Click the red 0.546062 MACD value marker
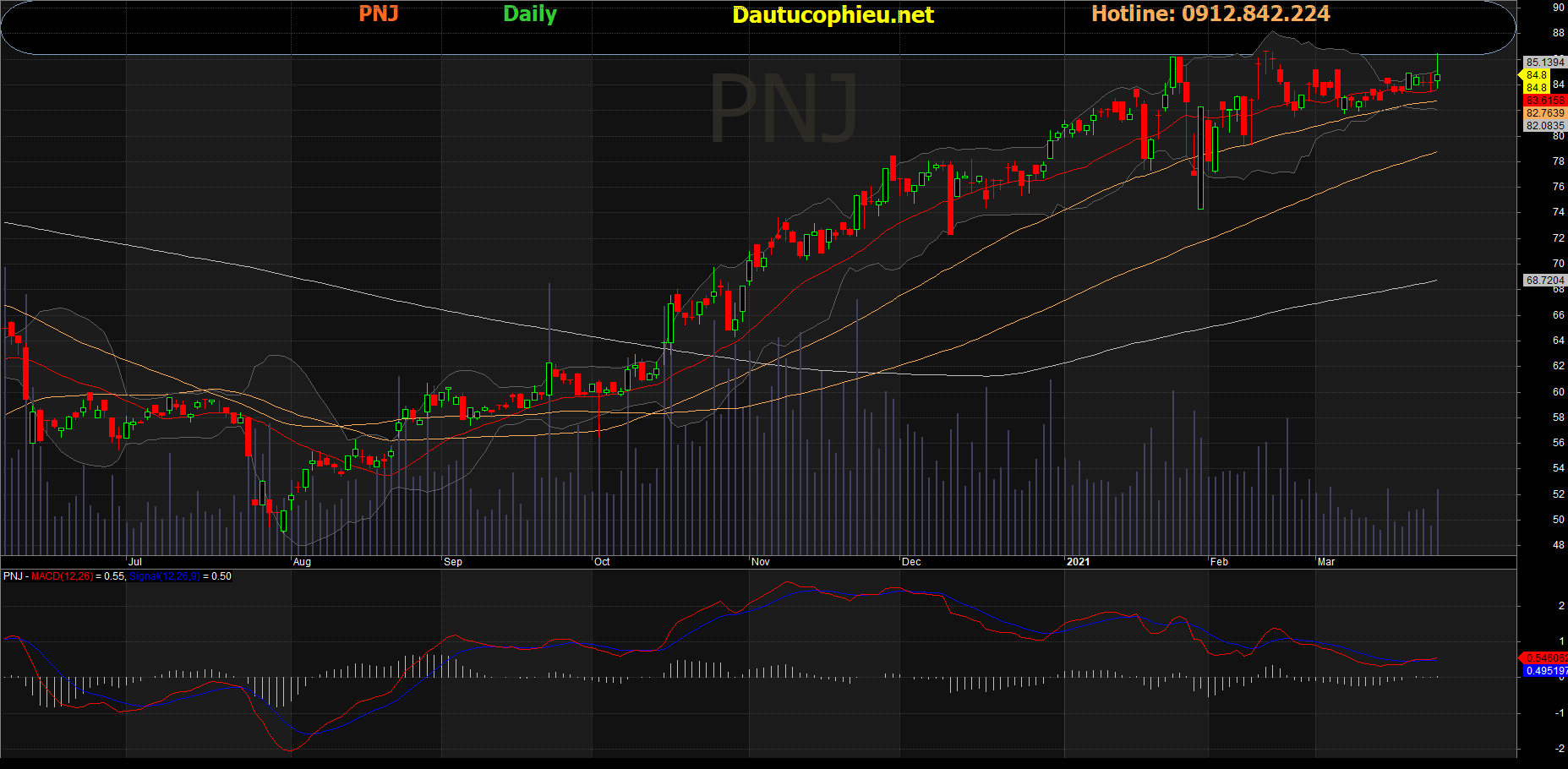 click(x=1544, y=658)
